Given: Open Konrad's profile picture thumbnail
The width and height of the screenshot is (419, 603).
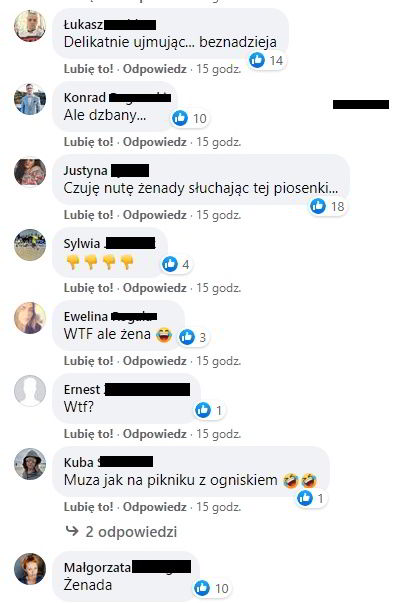Looking at the screenshot, I should coord(30,99).
